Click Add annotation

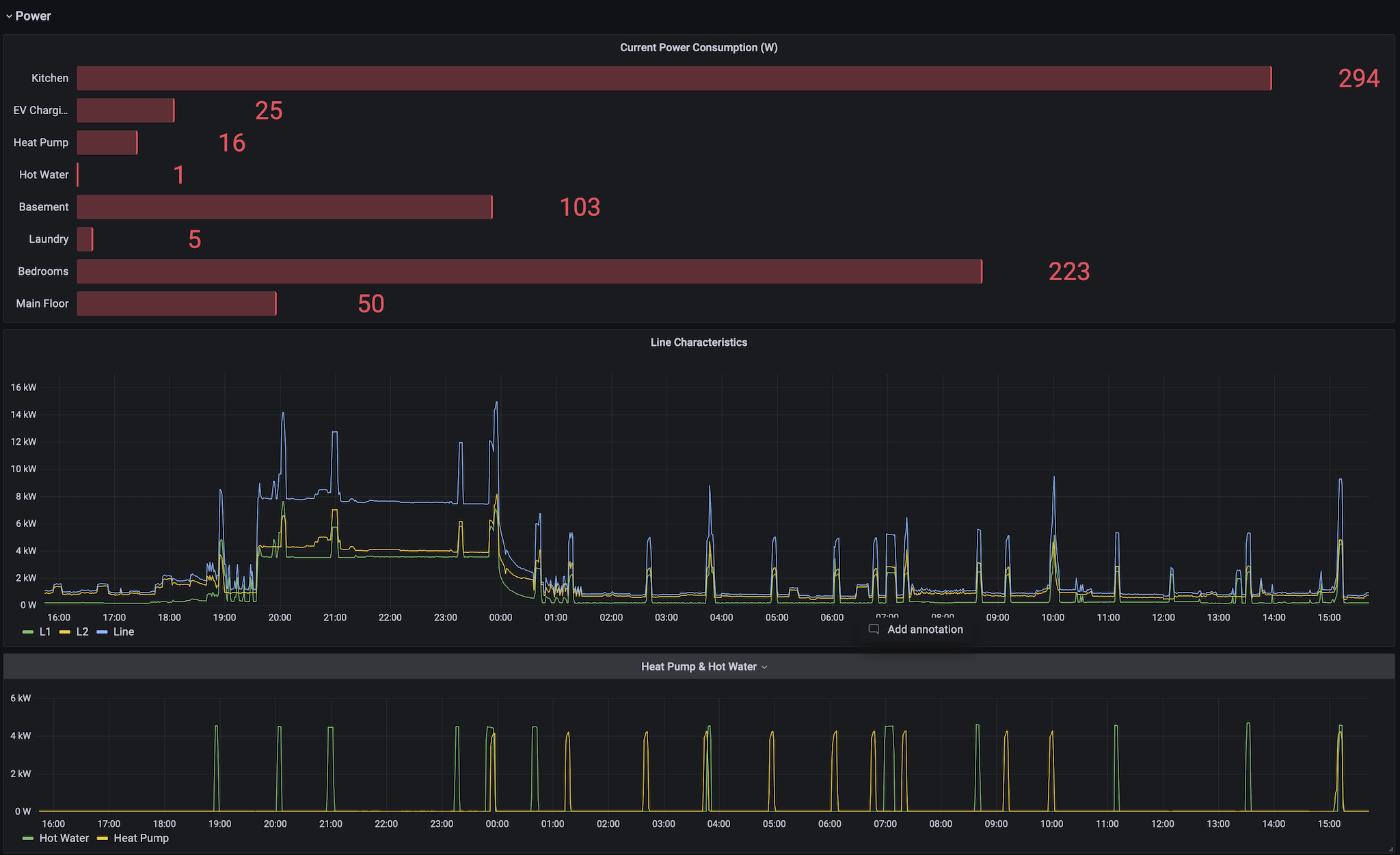click(x=924, y=629)
